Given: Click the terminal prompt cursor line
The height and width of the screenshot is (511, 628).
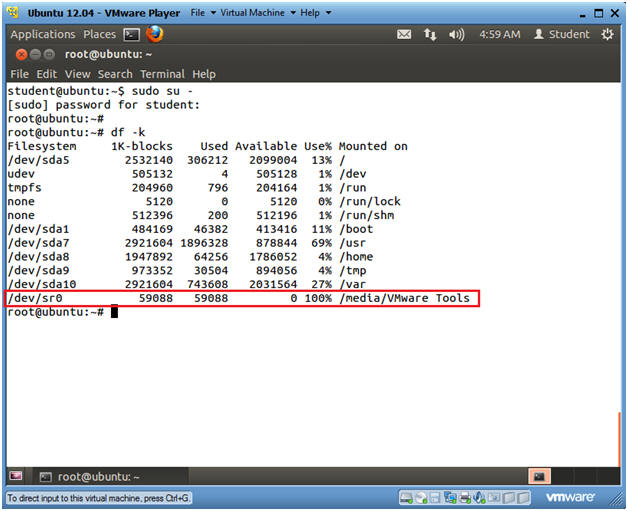Looking at the screenshot, I should 62,312.
